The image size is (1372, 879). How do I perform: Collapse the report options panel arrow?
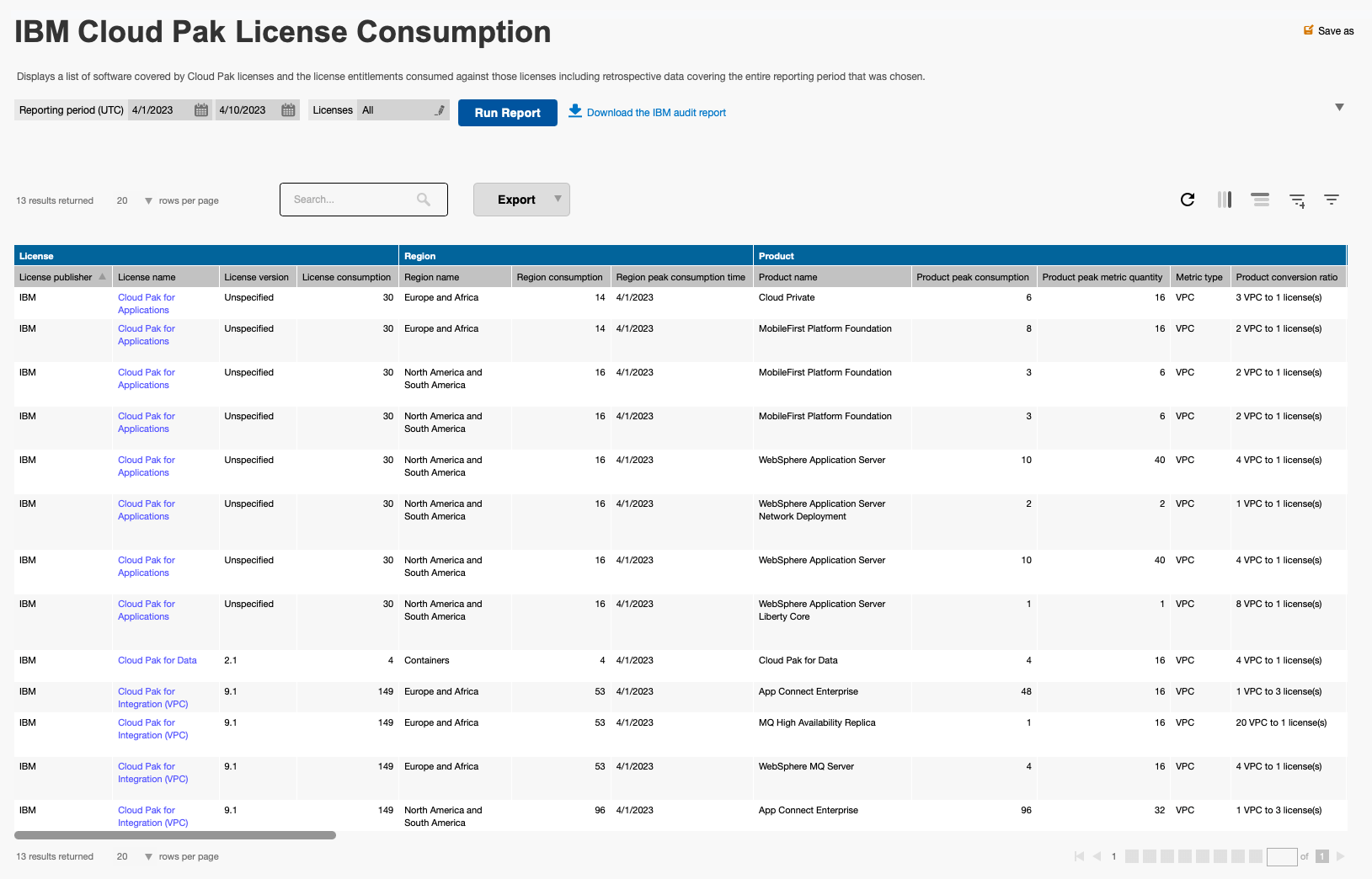pos(1339,107)
